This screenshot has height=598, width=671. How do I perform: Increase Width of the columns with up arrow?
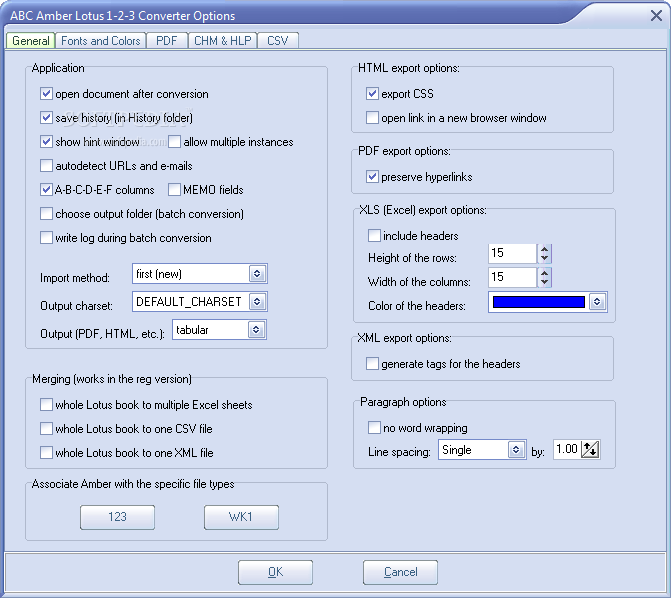click(x=544, y=273)
